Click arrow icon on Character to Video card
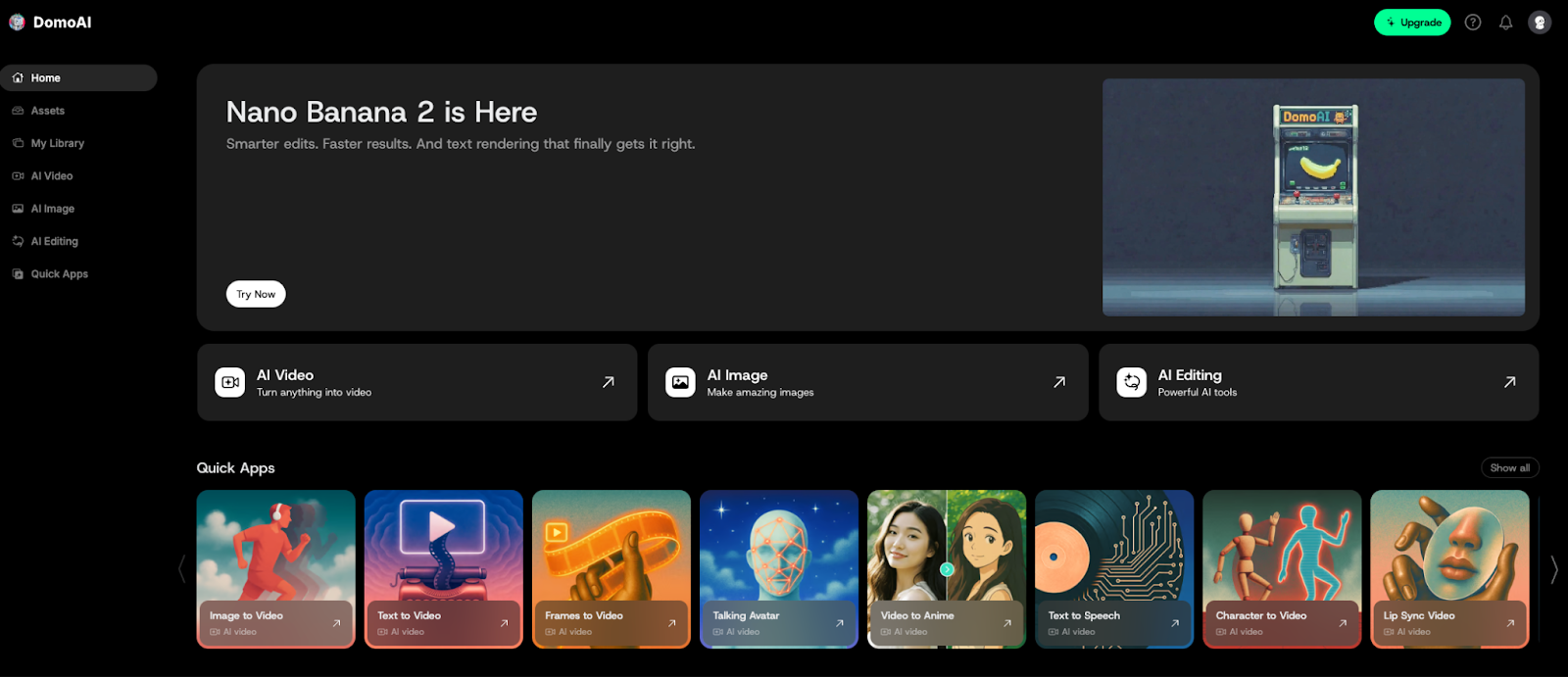1568x677 pixels. tap(1343, 623)
